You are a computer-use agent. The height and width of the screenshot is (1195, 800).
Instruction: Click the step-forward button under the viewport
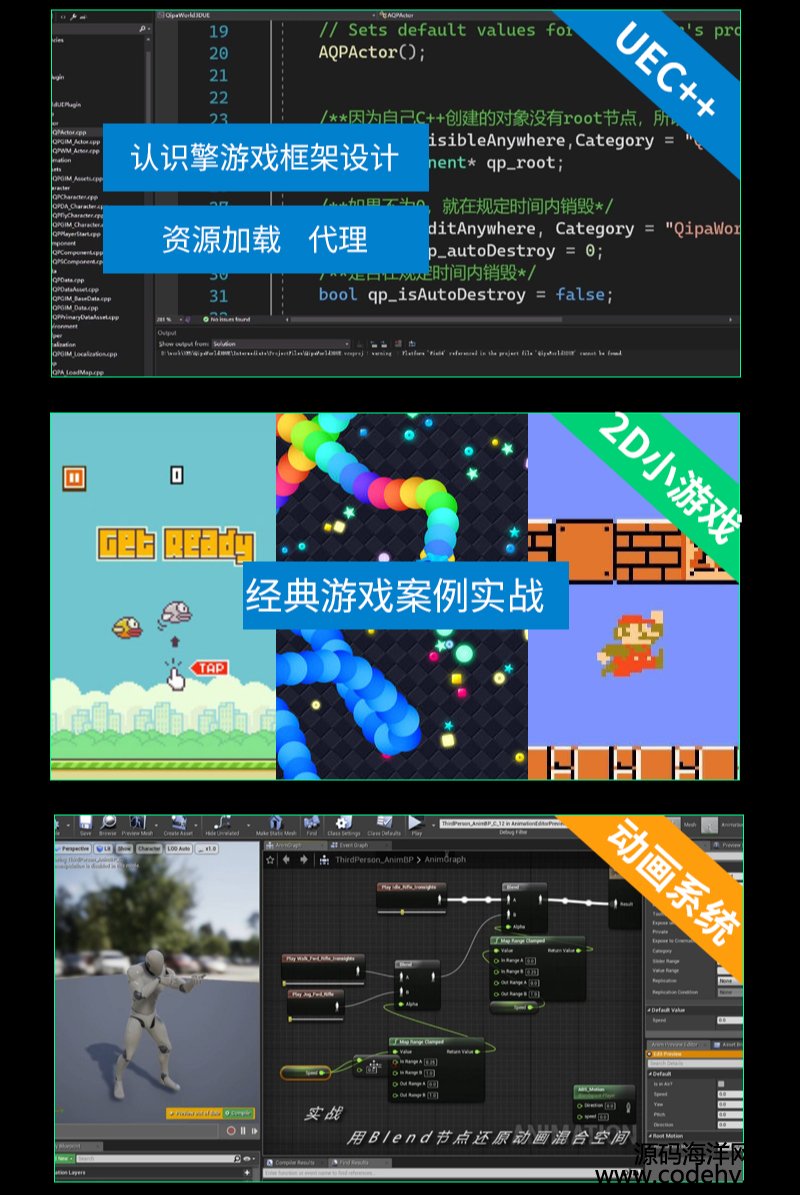254,1131
